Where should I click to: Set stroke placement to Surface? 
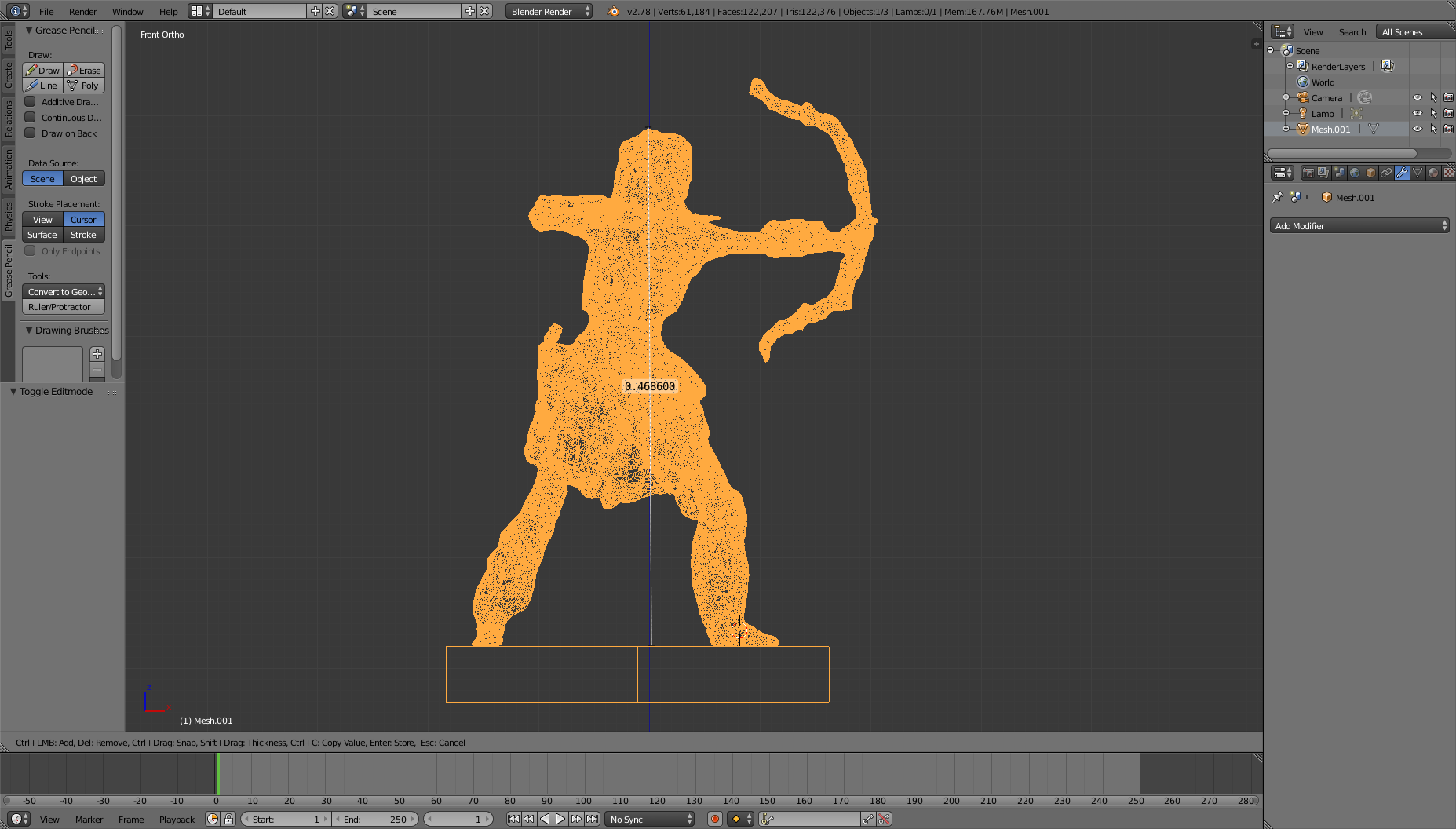(x=42, y=234)
